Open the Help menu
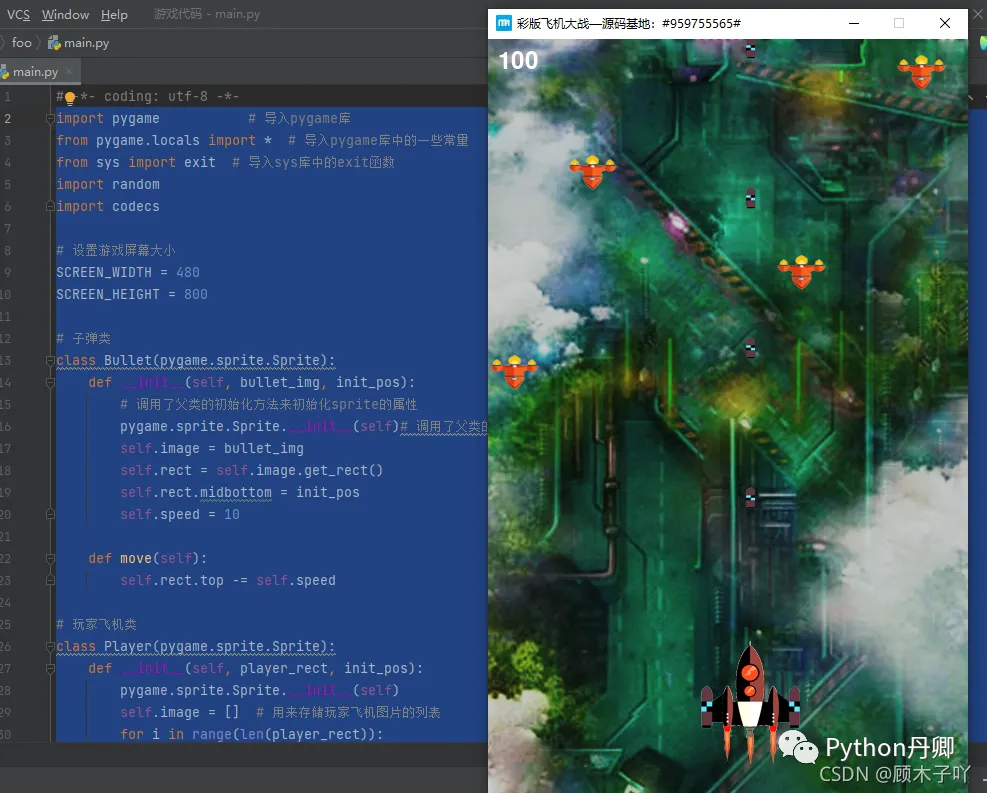This screenshot has width=987, height=793. click(114, 14)
